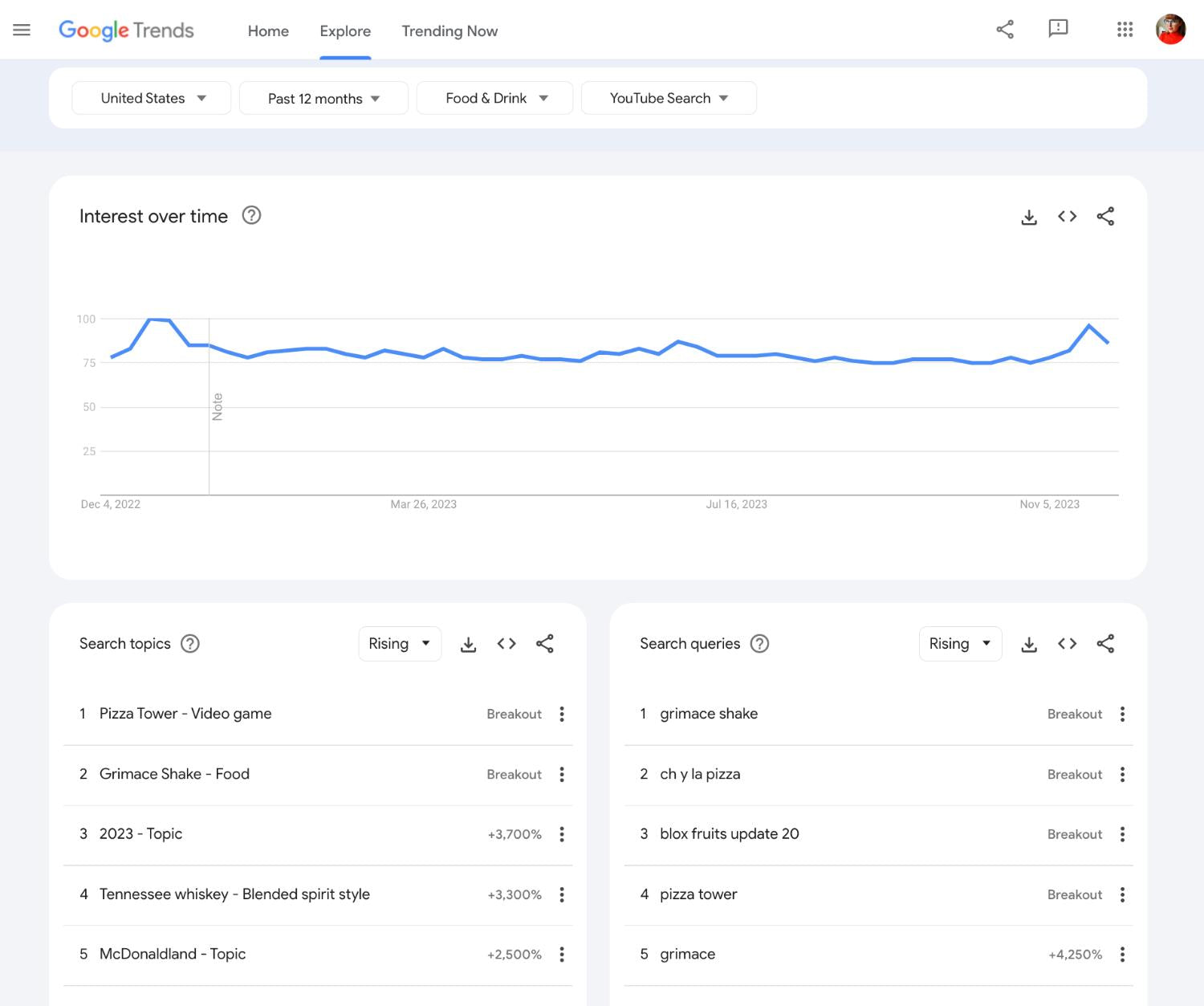Click the chart peak near Nov 5, 2023

coord(1088,325)
